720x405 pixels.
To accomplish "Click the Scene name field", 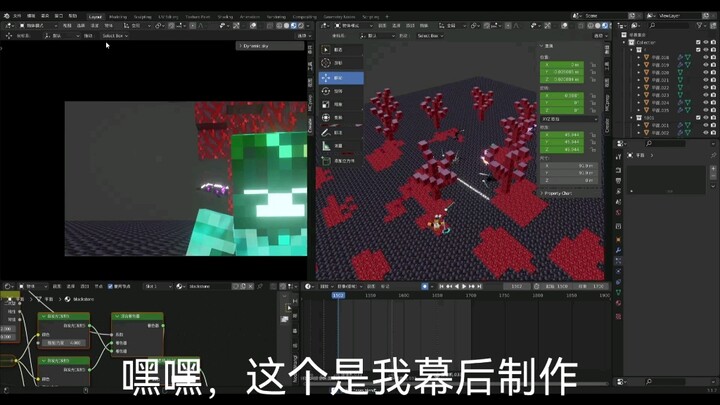I will pos(605,16).
